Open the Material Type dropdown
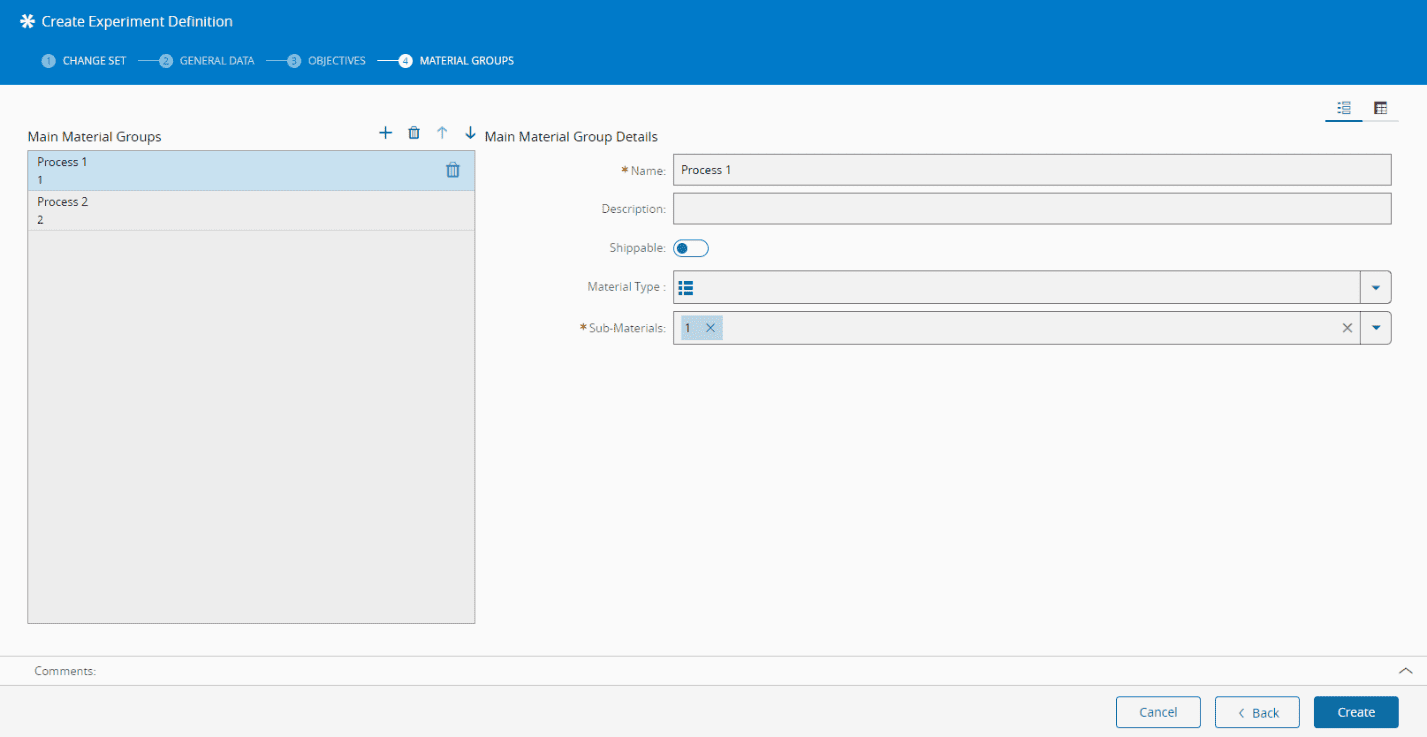1427x737 pixels. pyautogui.click(x=1376, y=287)
